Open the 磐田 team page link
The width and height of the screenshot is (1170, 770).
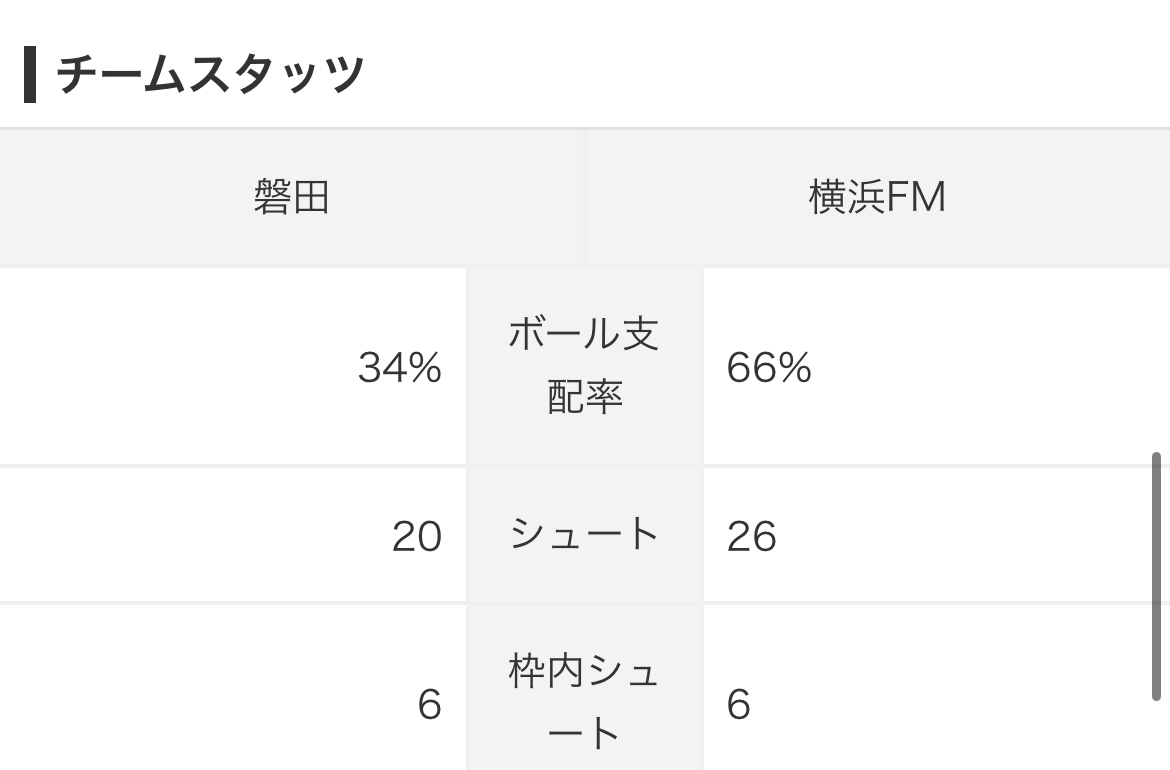pyautogui.click(x=291, y=198)
